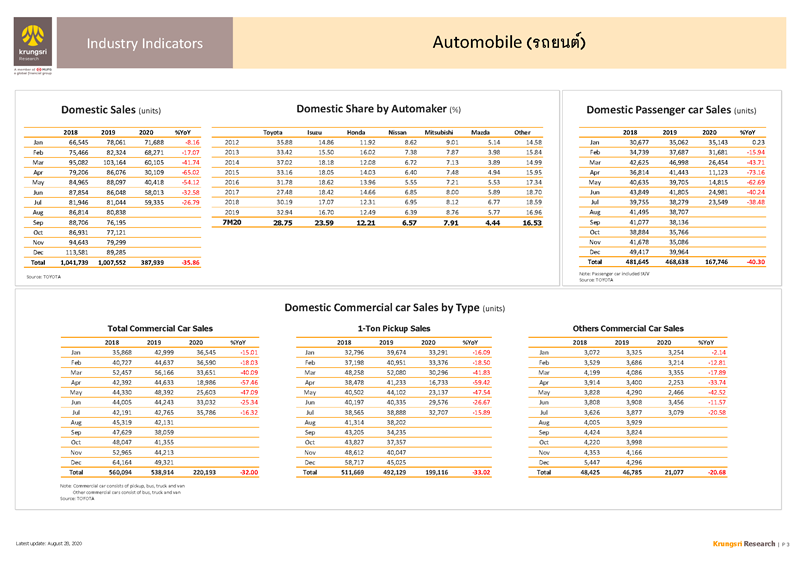
Task: Select the Domestic Passenger car Sales heading
Action: 675,109
